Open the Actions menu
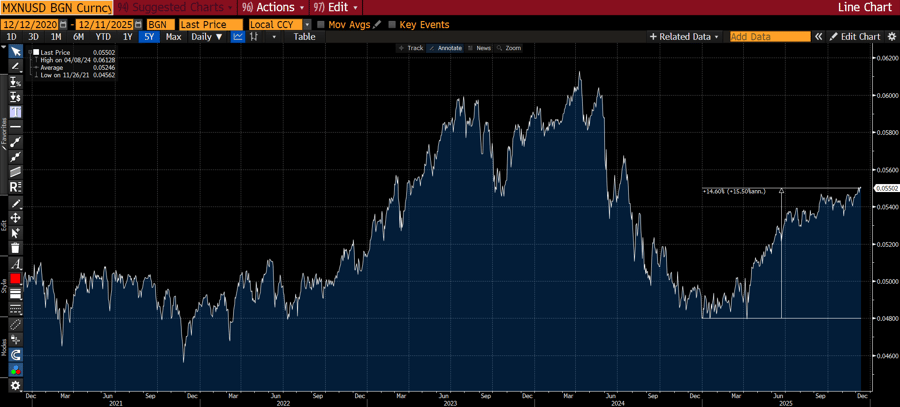Screen dimensions: 900x407 pos(270,7)
